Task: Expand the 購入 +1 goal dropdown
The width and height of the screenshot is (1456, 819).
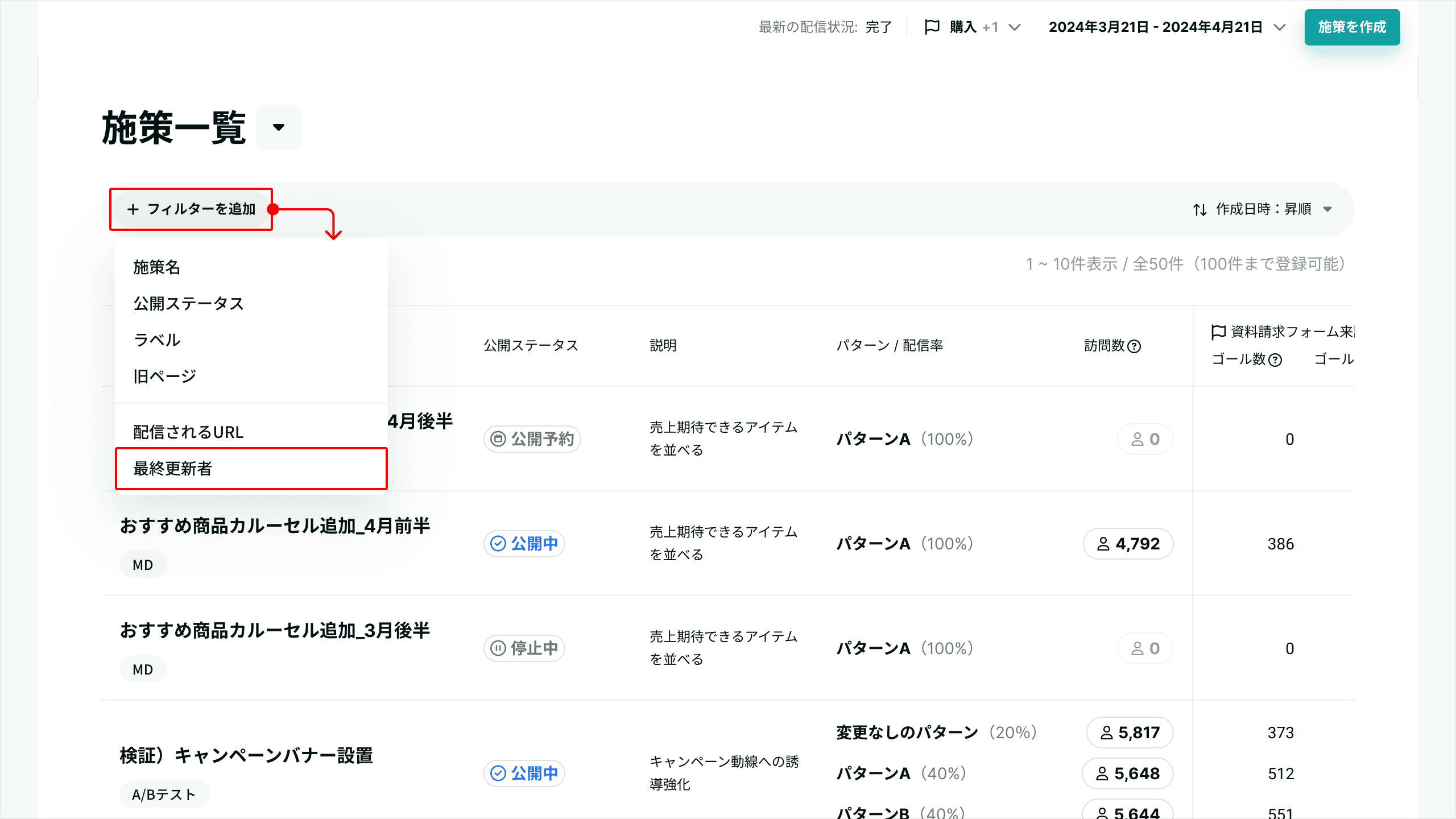Action: coord(1015,27)
